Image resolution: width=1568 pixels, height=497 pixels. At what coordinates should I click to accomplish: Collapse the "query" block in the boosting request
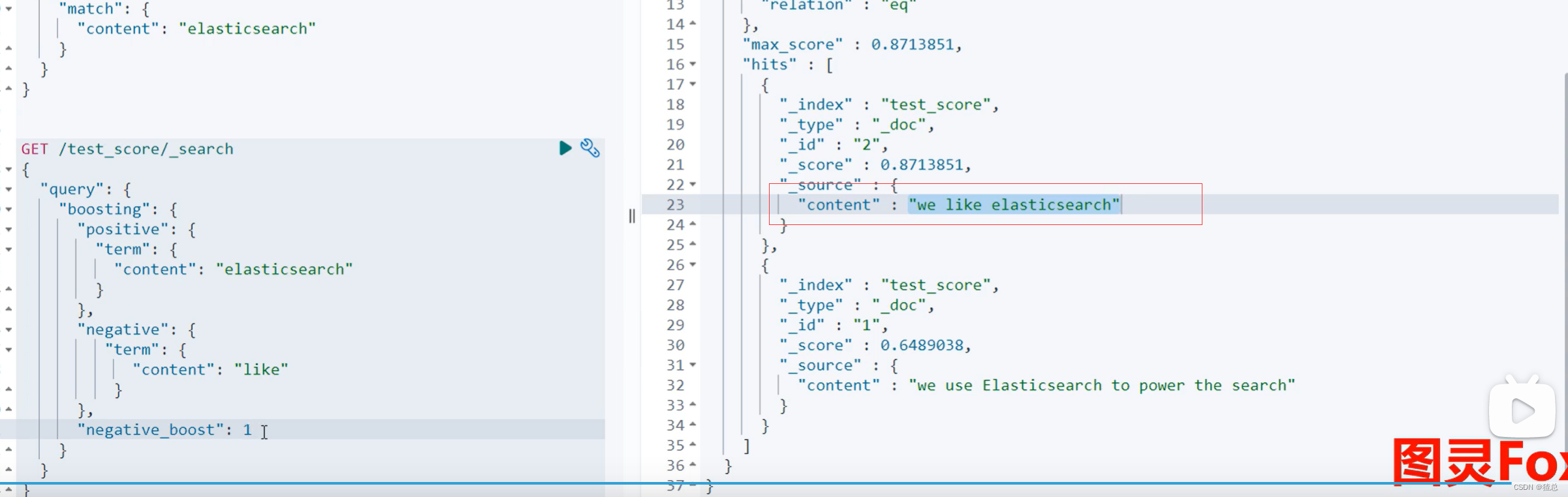(x=8, y=189)
